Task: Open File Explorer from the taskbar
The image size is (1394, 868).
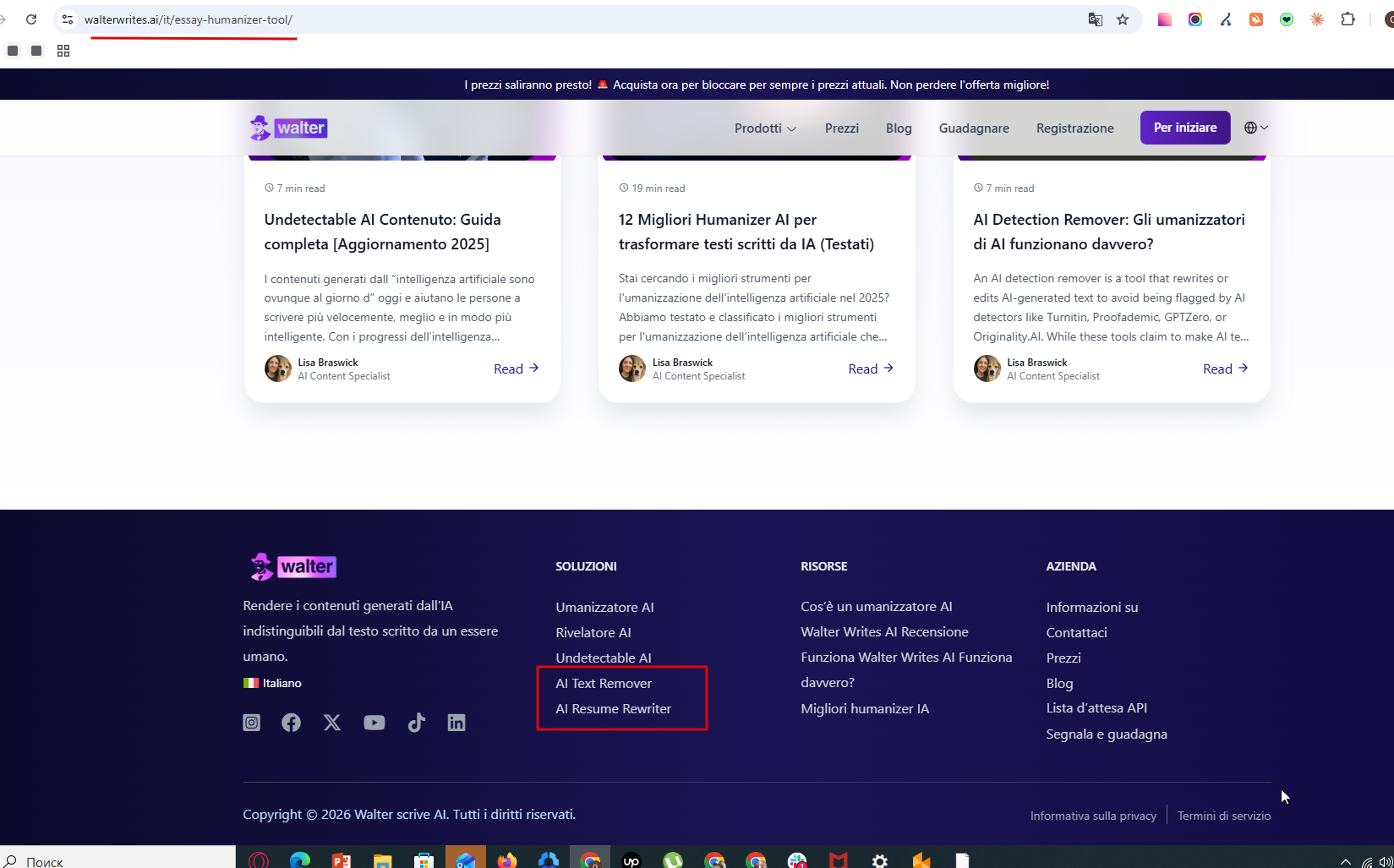Action: [383, 860]
